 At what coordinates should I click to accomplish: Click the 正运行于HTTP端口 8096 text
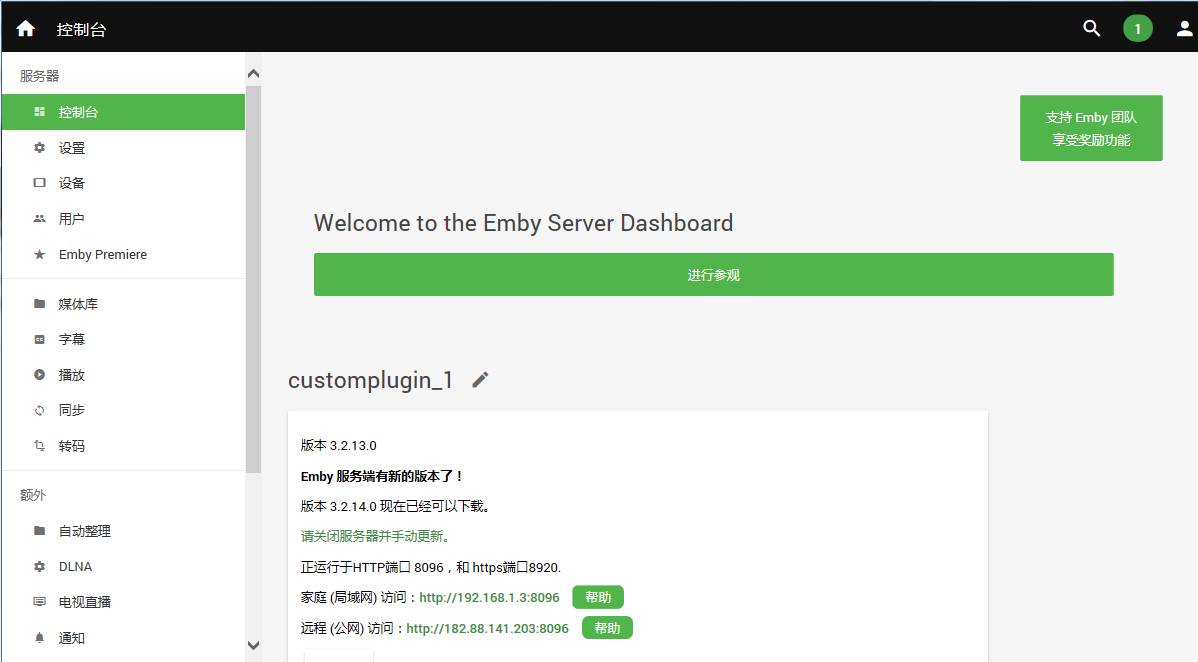(431, 567)
